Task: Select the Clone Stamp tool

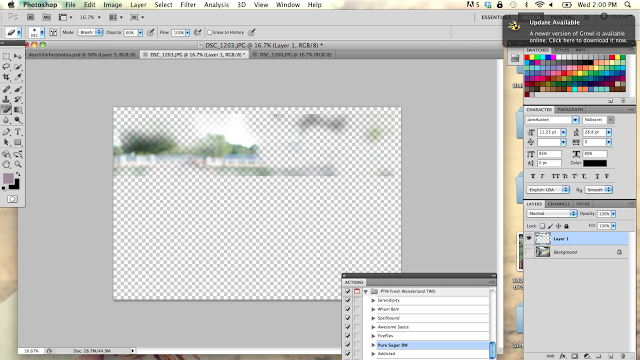Action: [6, 99]
